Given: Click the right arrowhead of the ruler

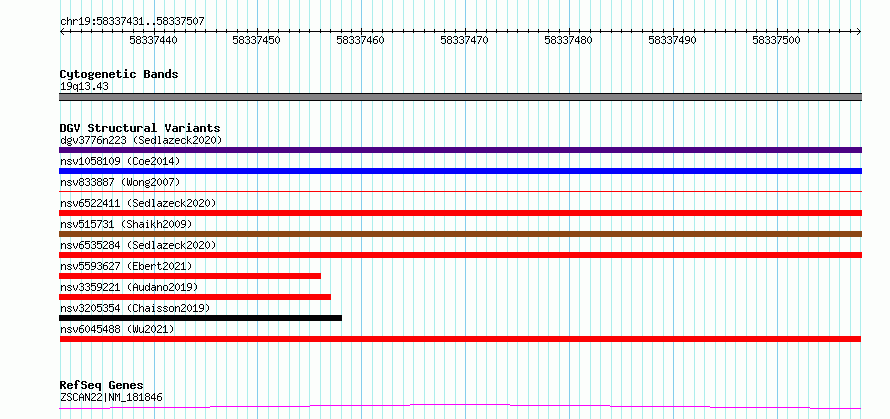Looking at the screenshot, I should [858, 32].
